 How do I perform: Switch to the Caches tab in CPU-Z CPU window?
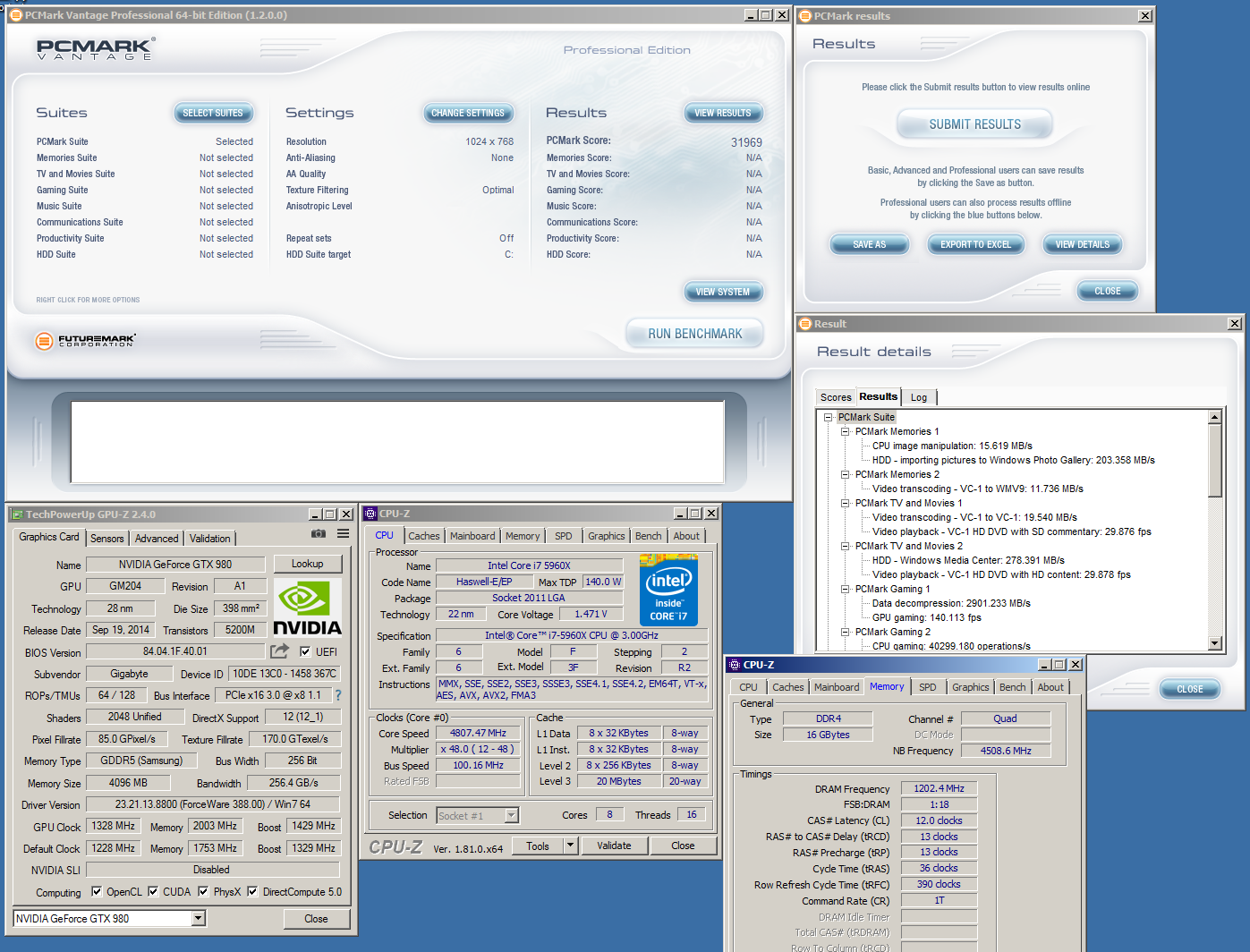pyautogui.click(x=424, y=536)
